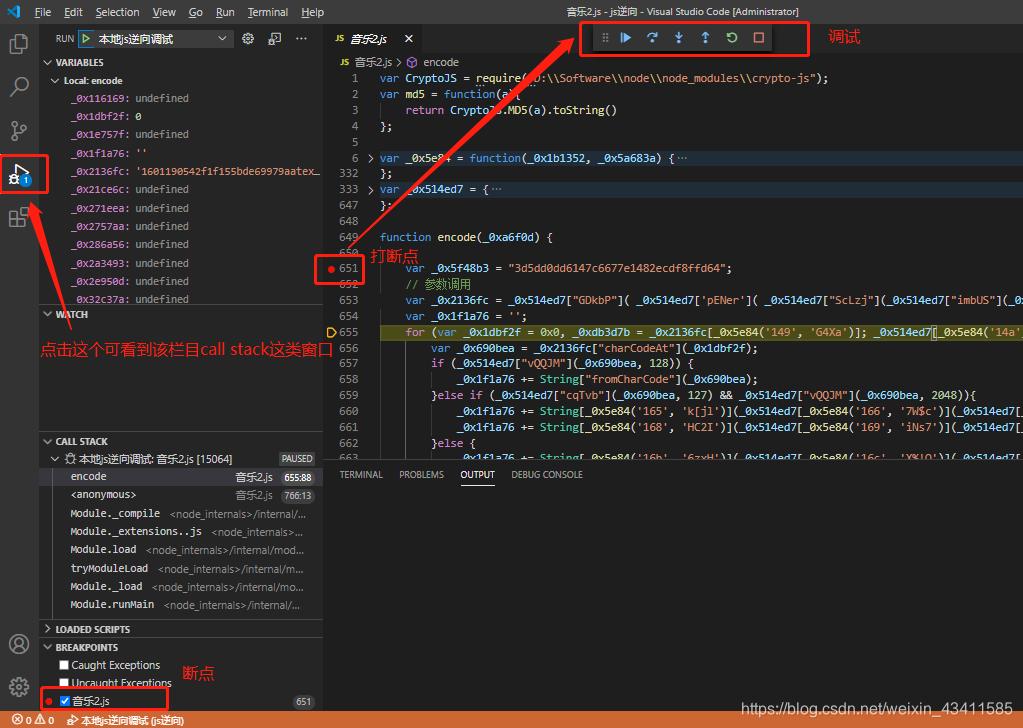Open launch.json via gear icon

[x=248, y=39]
